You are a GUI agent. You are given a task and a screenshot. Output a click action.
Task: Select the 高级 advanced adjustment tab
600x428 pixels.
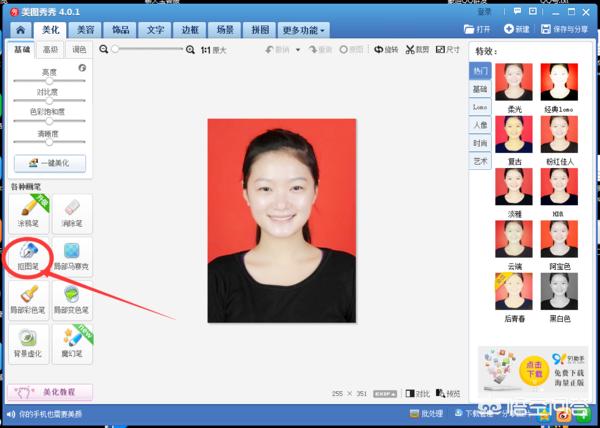(x=50, y=50)
